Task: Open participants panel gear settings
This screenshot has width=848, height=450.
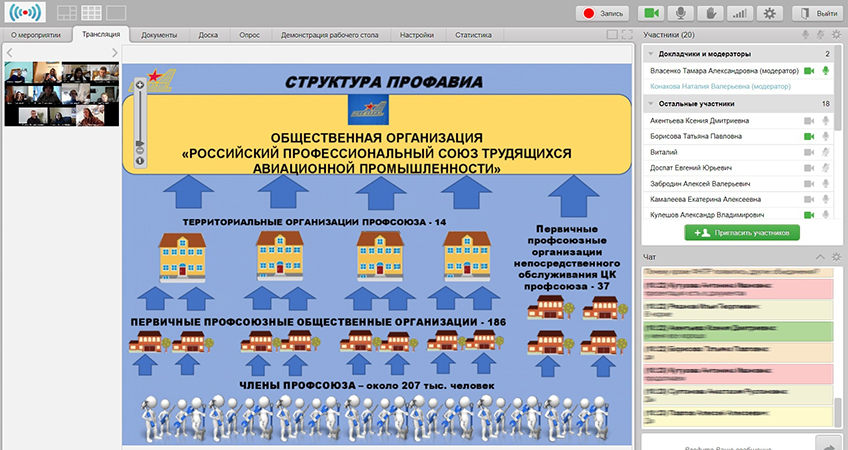Action: pos(837,35)
